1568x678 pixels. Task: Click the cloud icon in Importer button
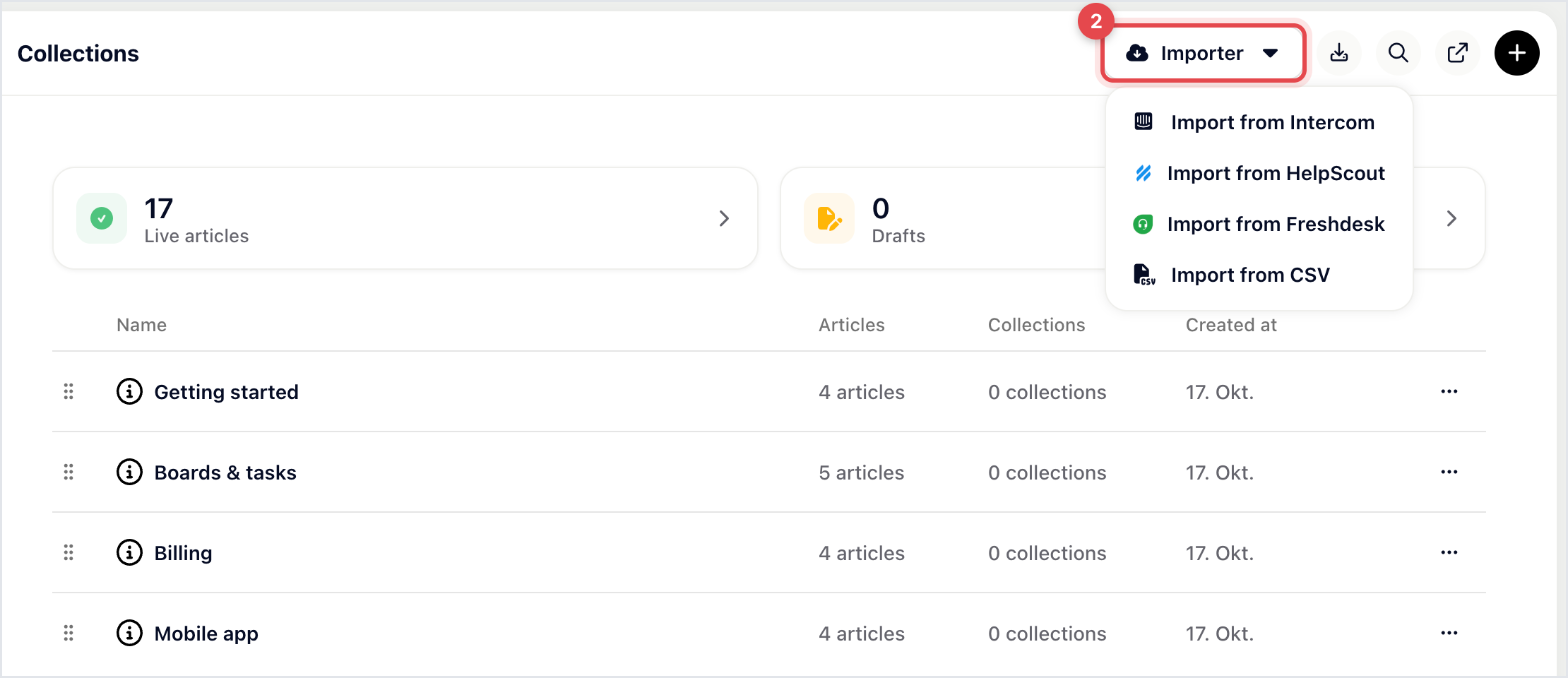1137,53
